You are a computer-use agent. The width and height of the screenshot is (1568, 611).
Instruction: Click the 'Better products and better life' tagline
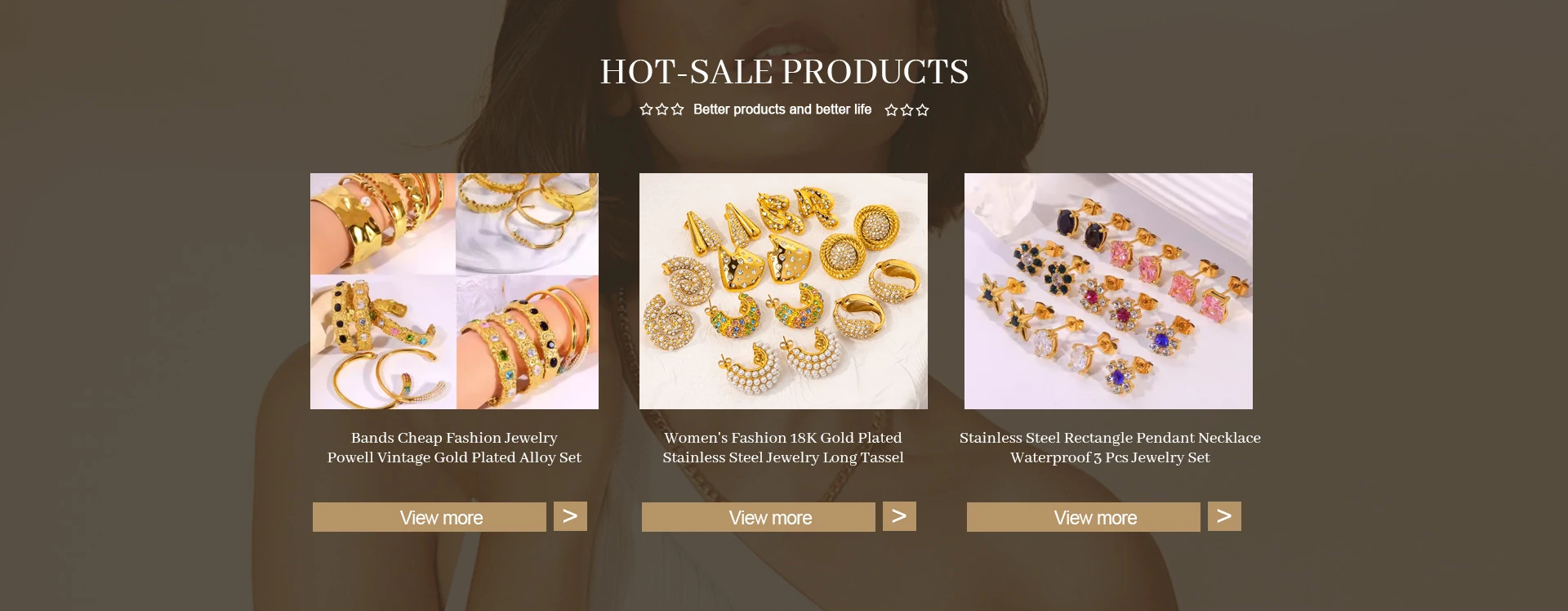click(782, 109)
